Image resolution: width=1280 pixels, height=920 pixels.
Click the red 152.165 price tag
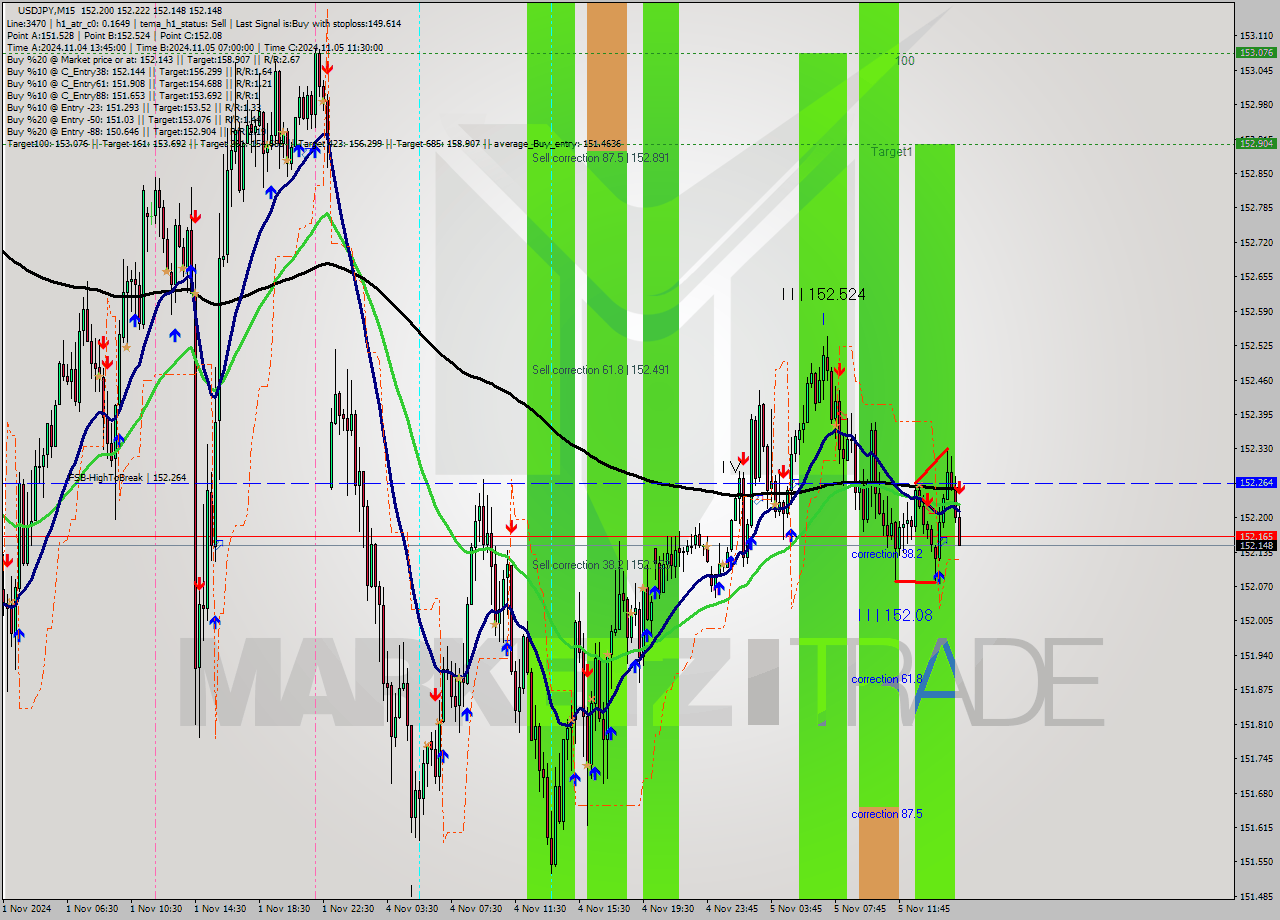coord(1256,536)
